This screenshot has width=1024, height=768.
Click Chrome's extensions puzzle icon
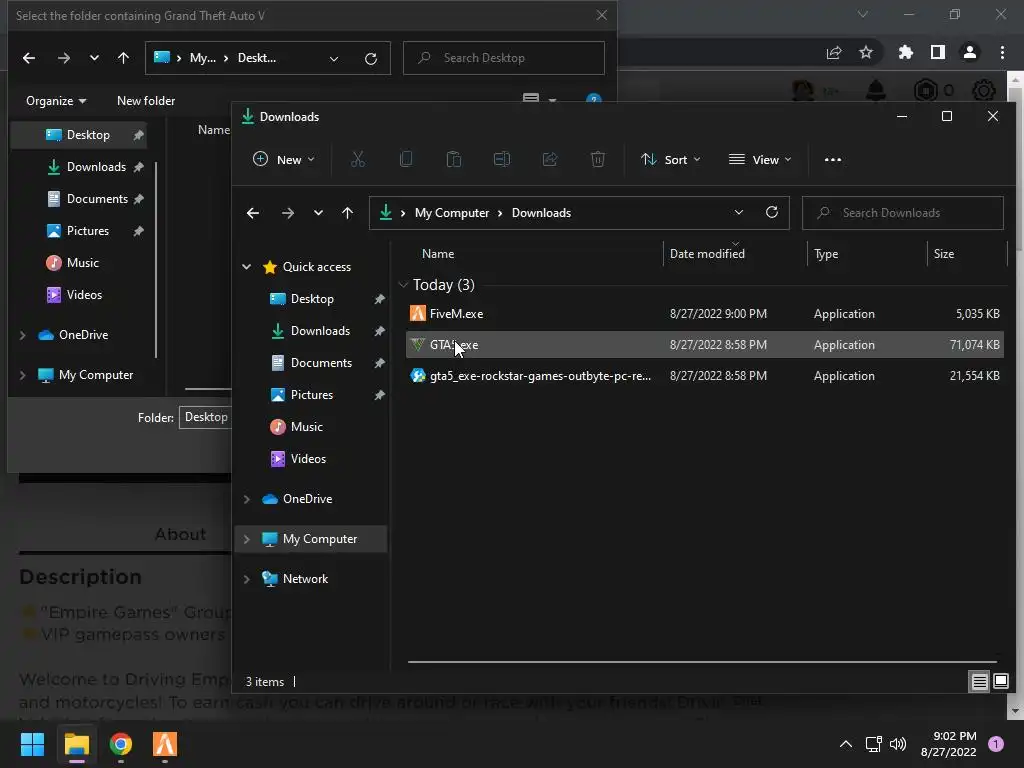[905, 52]
